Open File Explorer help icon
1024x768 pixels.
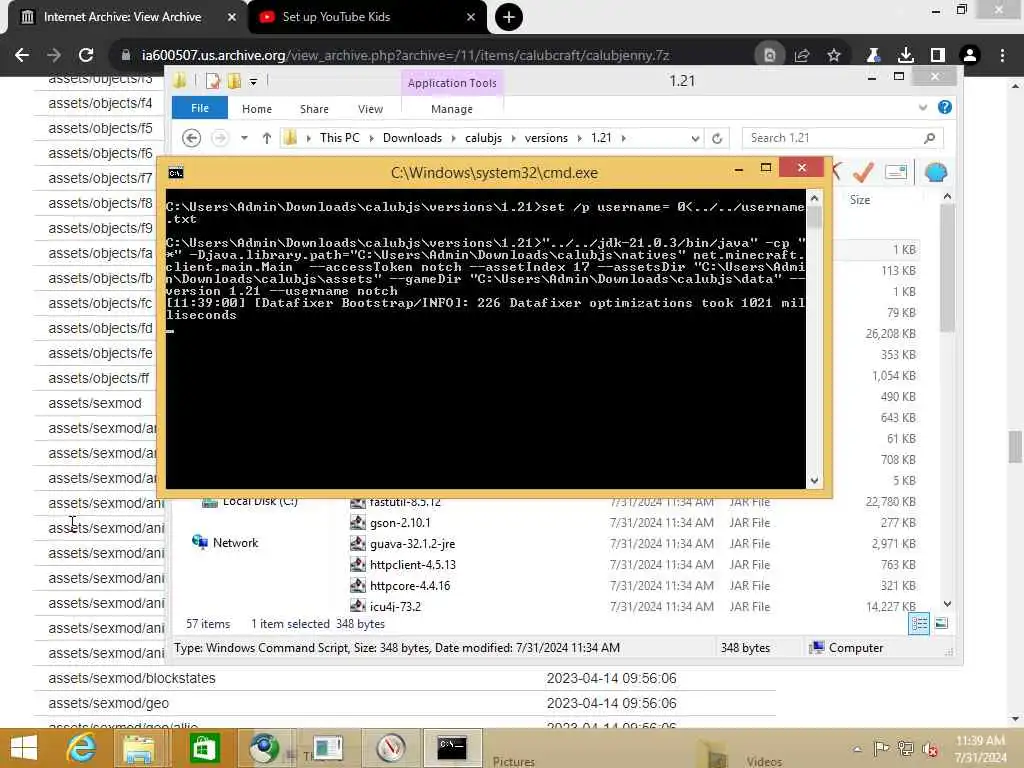[x=944, y=107]
